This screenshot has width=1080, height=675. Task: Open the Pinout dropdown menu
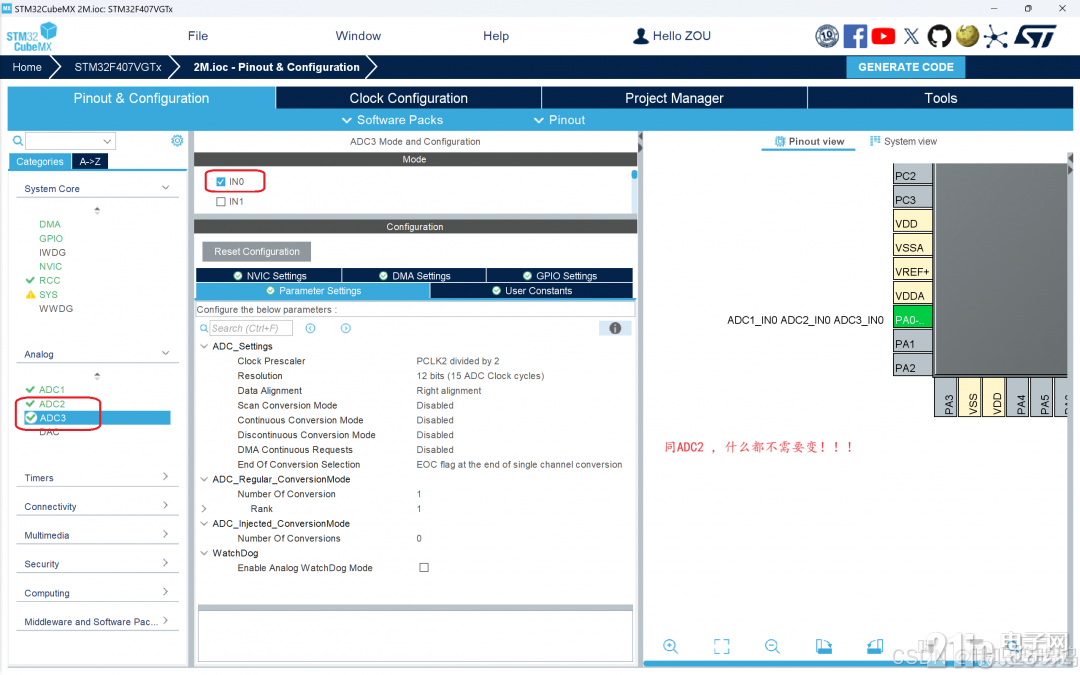pyautogui.click(x=559, y=120)
